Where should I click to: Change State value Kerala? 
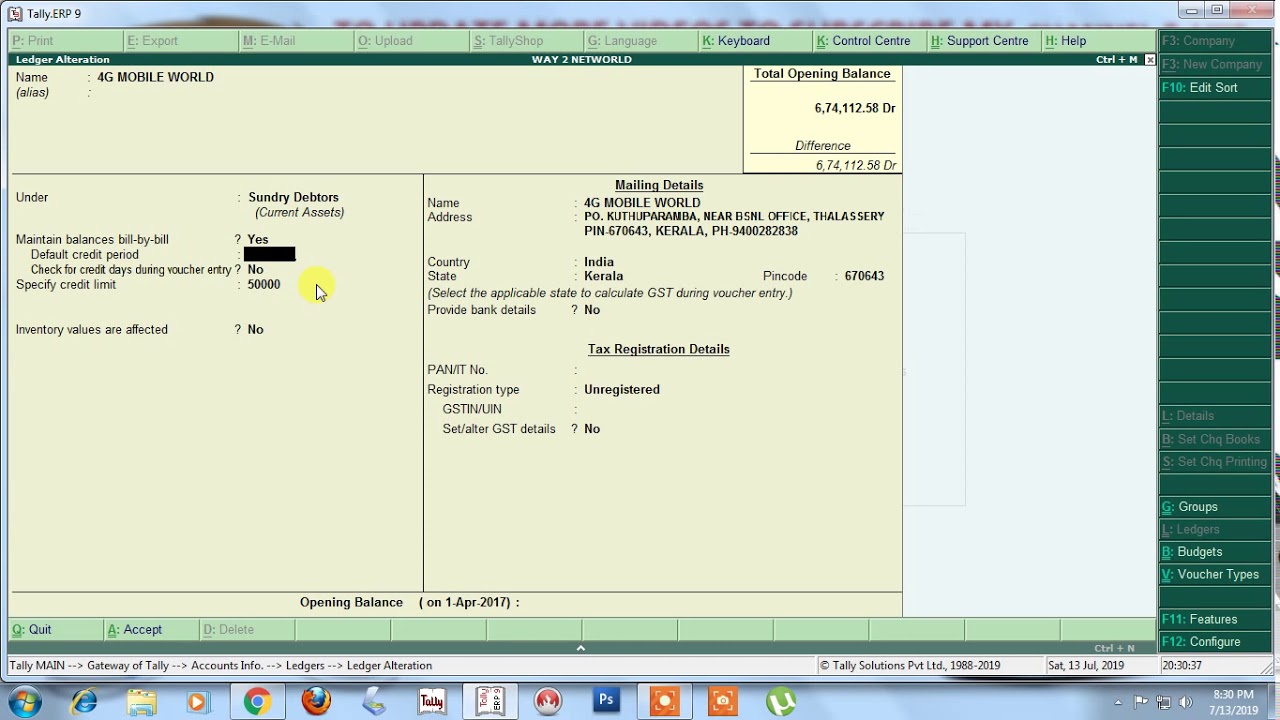[x=603, y=276]
